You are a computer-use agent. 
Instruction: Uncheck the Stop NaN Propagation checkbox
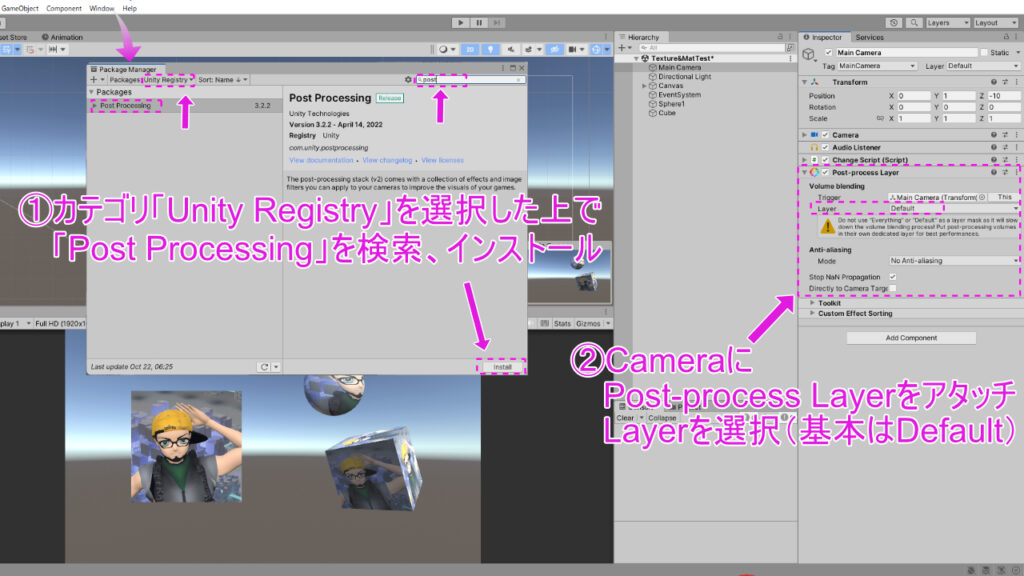[892, 275]
